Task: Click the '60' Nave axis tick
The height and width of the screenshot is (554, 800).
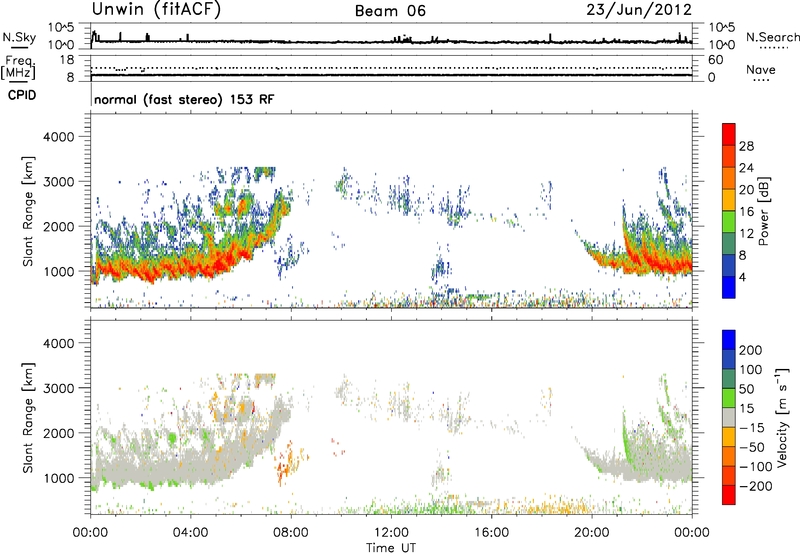Action: (x=715, y=60)
